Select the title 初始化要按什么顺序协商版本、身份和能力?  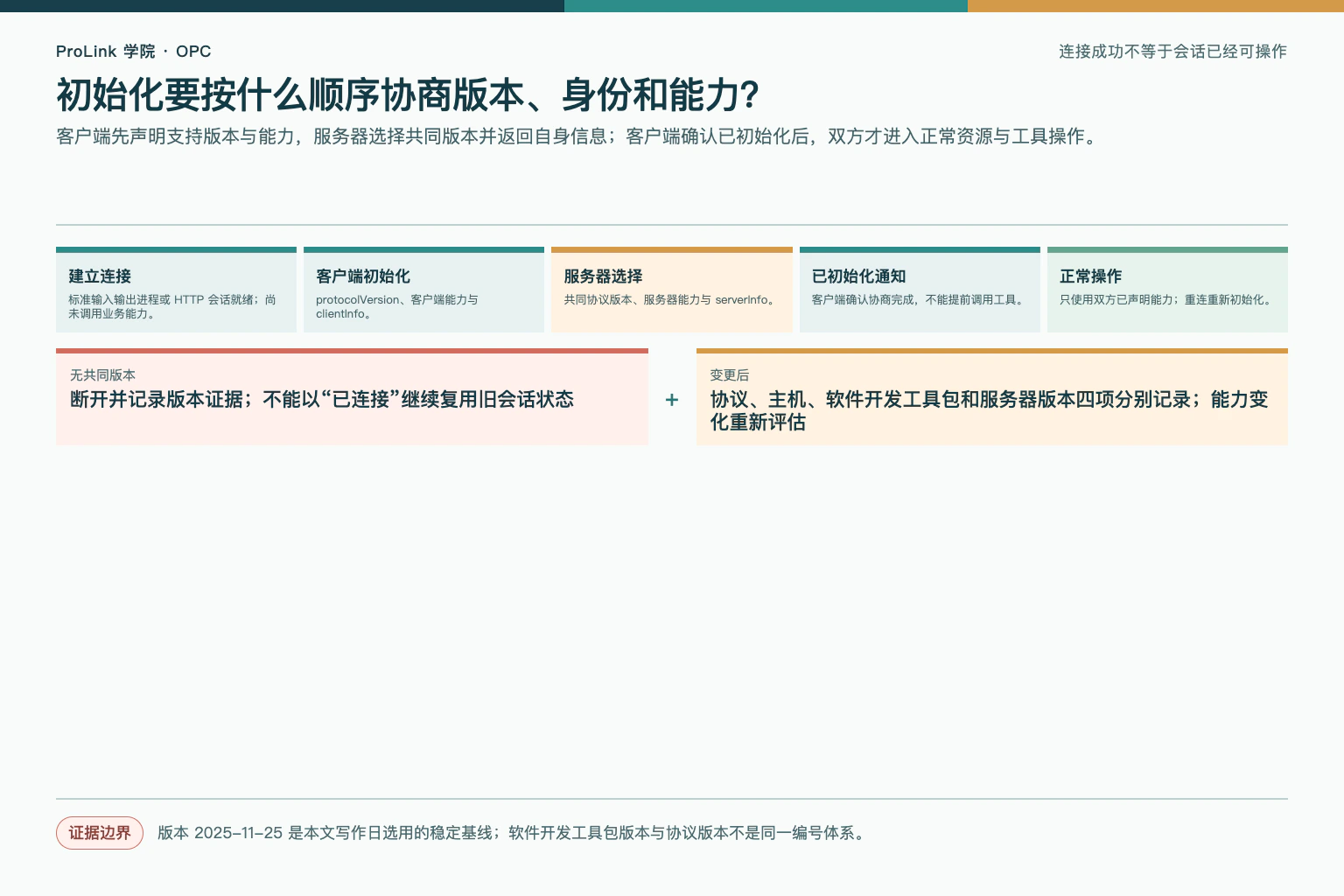(408, 95)
